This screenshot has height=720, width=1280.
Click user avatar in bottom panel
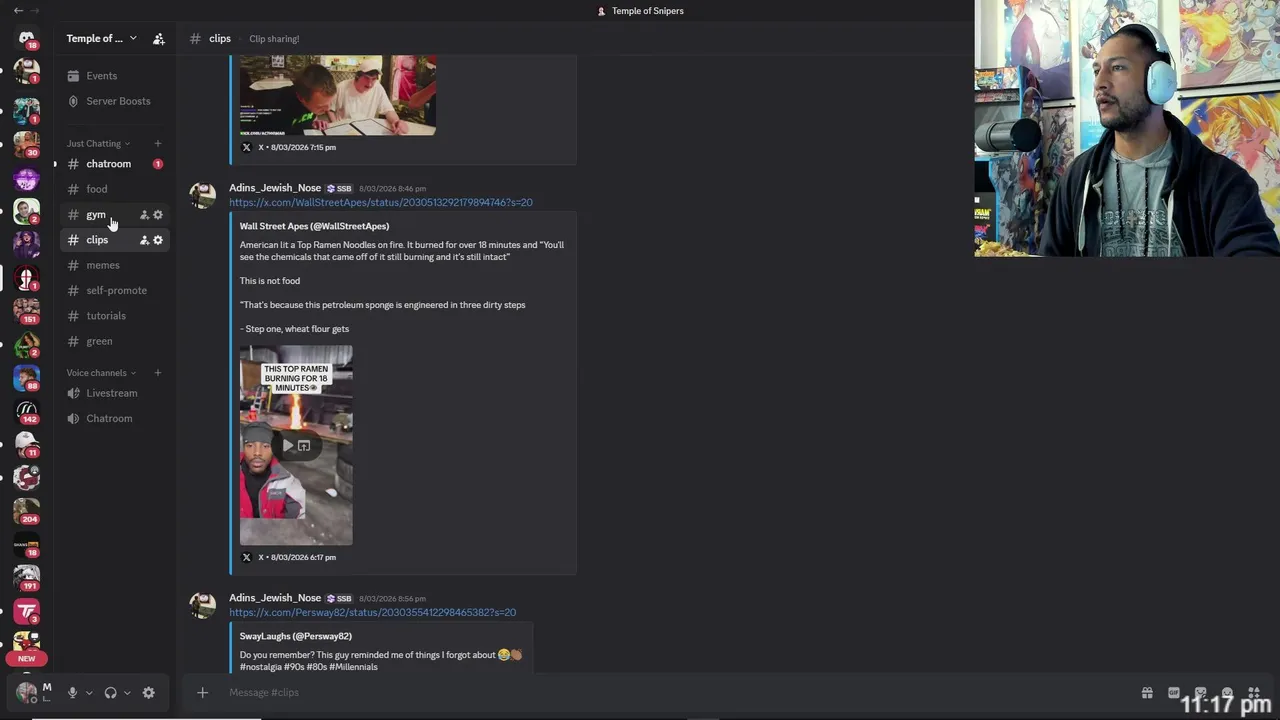26,692
